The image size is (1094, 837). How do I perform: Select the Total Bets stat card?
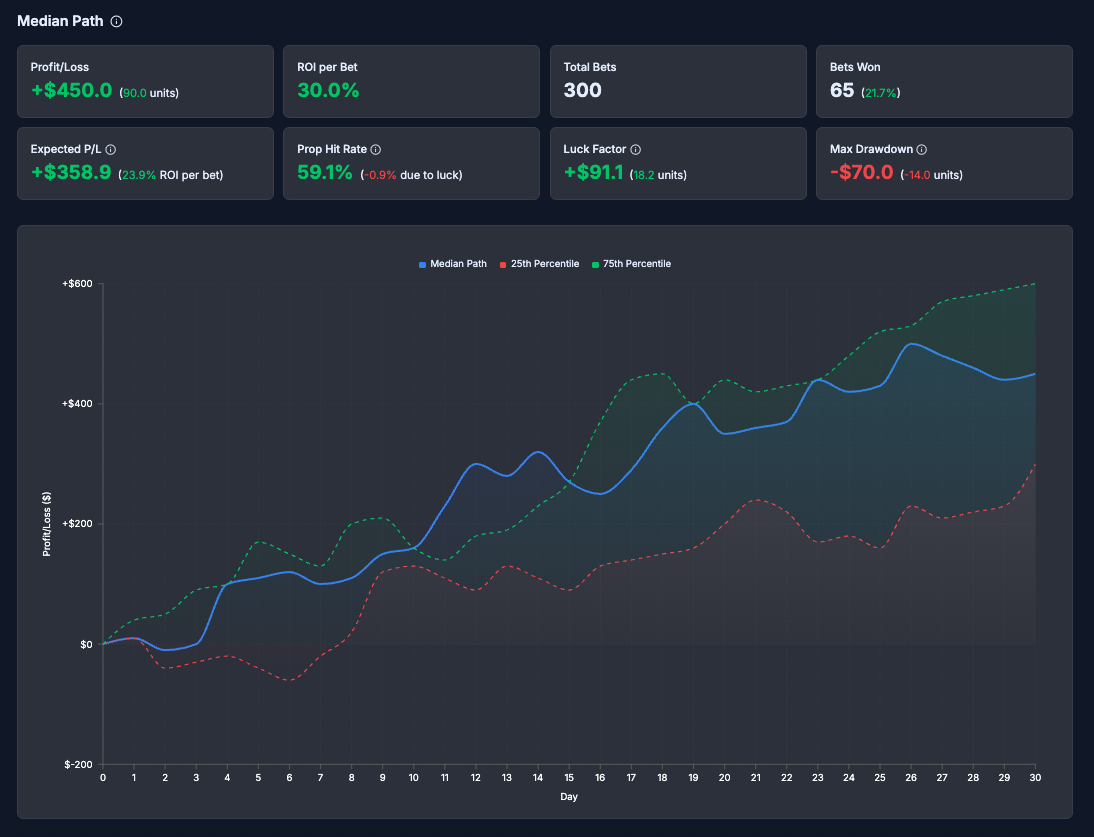tap(678, 81)
